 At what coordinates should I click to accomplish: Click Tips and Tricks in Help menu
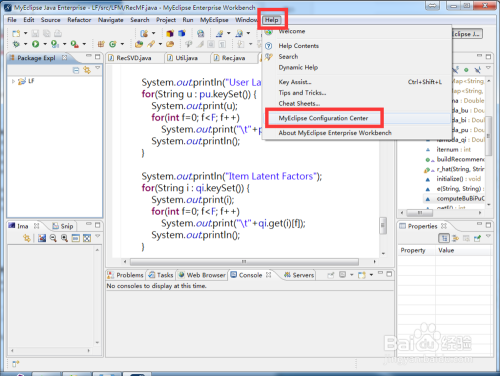(x=302, y=93)
